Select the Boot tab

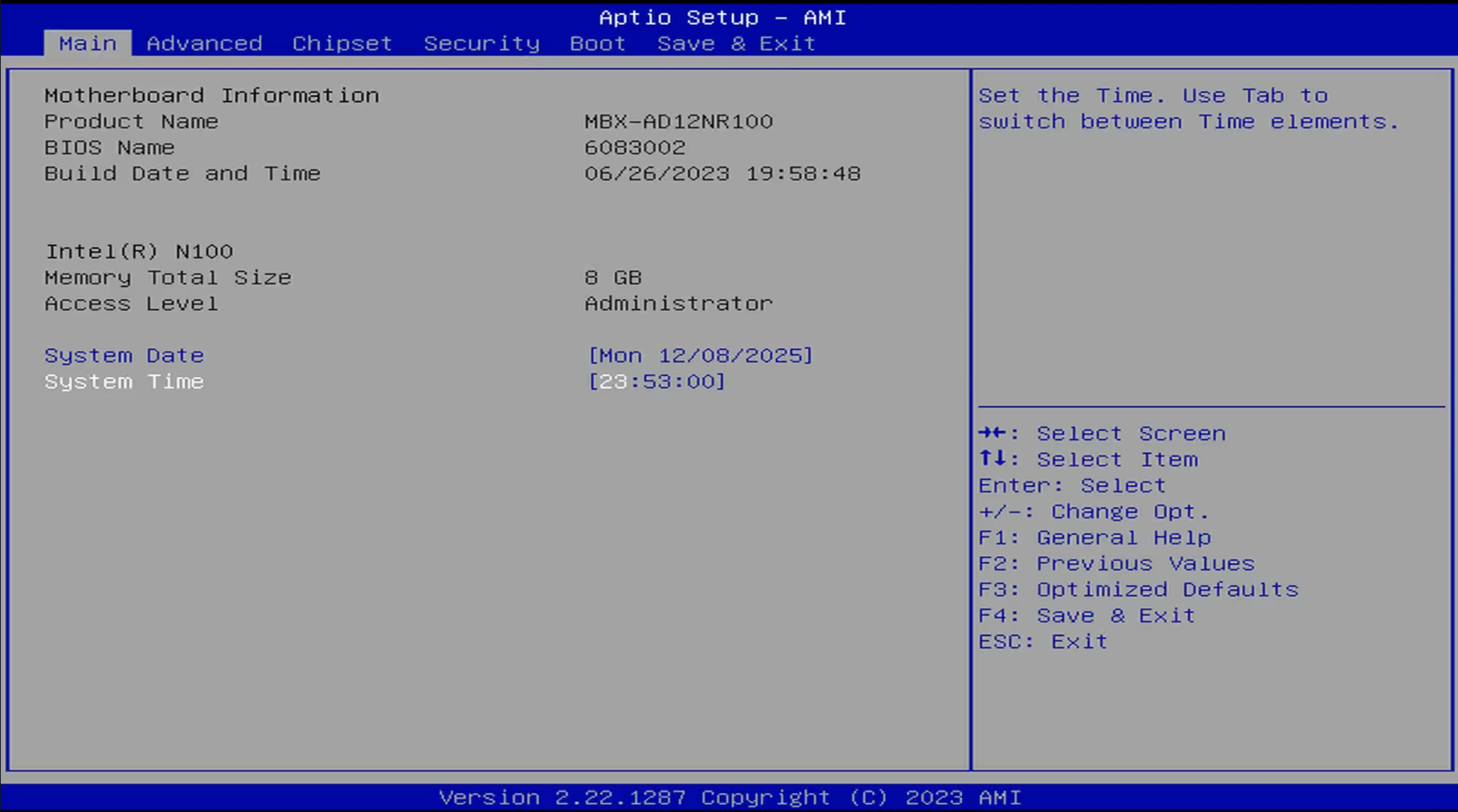click(598, 43)
